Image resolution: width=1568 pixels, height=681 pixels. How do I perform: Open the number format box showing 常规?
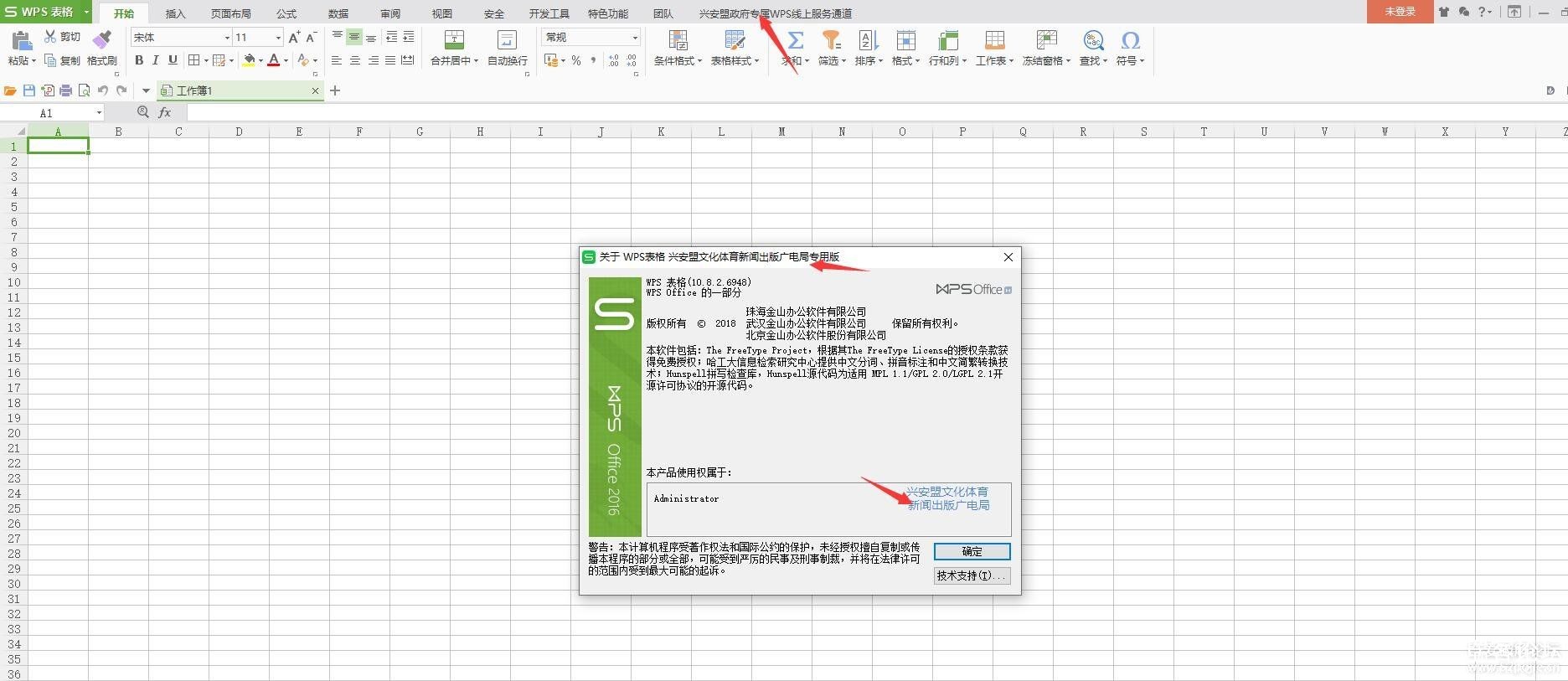pos(591,37)
